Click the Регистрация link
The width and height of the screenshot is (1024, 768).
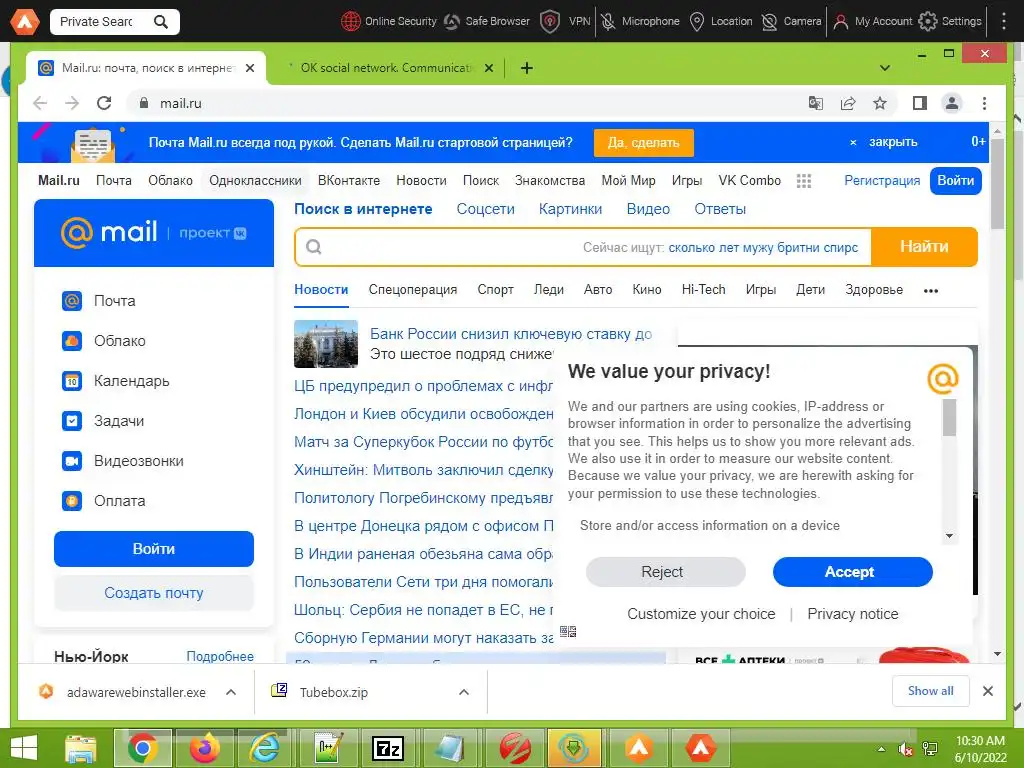(882, 180)
